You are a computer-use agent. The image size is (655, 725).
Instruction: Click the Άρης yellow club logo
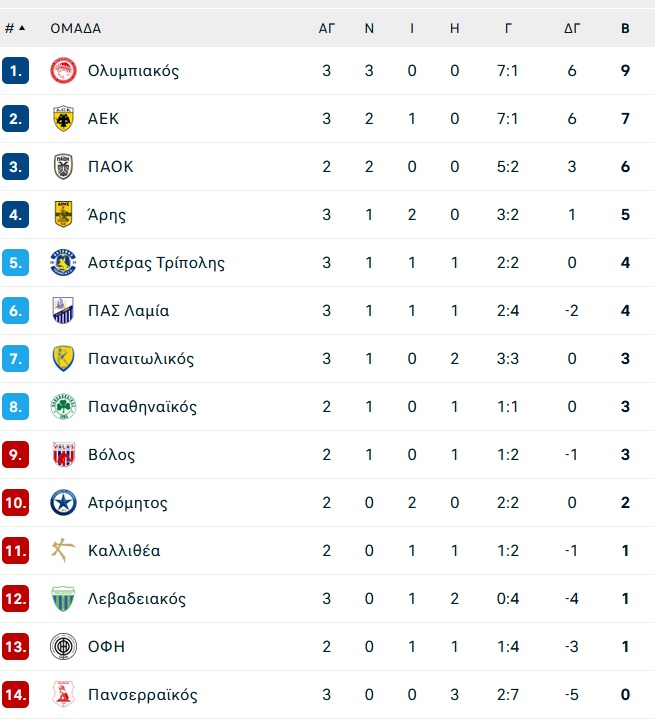pos(63,215)
